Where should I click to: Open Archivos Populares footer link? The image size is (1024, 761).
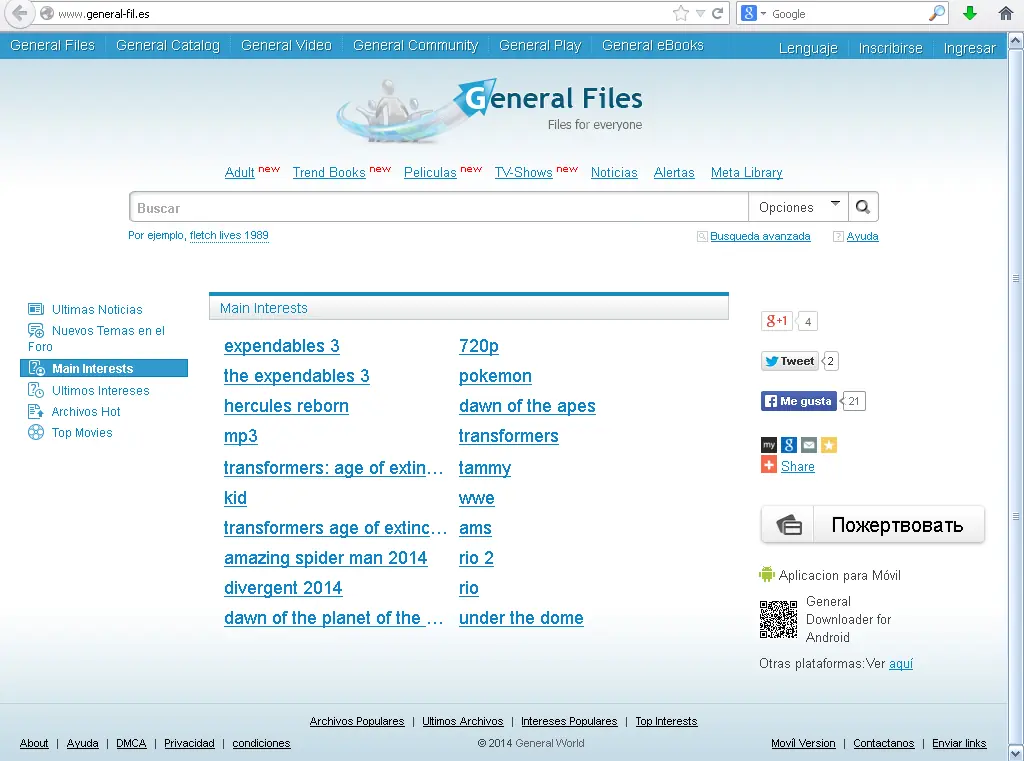(x=357, y=721)
